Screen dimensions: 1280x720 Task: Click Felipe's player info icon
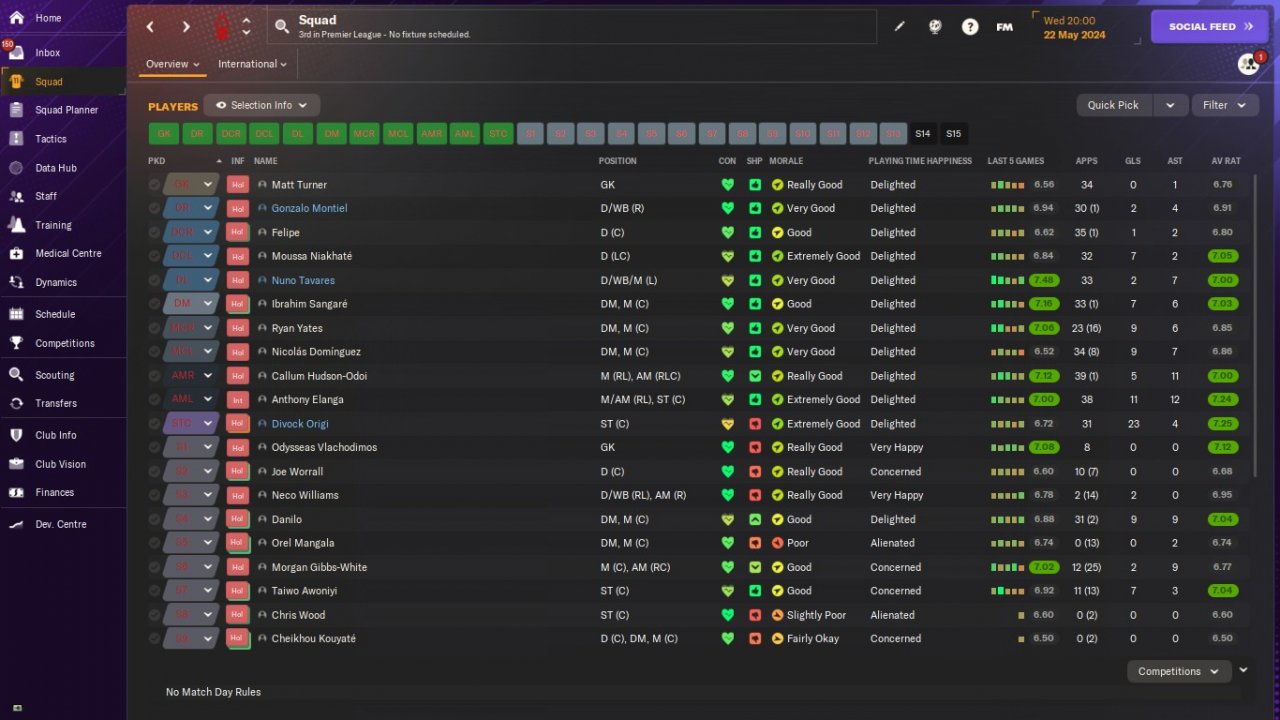262,233
